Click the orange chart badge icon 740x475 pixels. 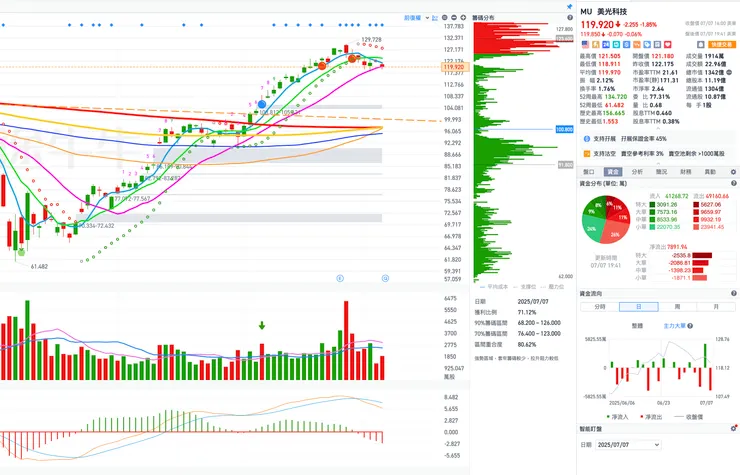637,44
